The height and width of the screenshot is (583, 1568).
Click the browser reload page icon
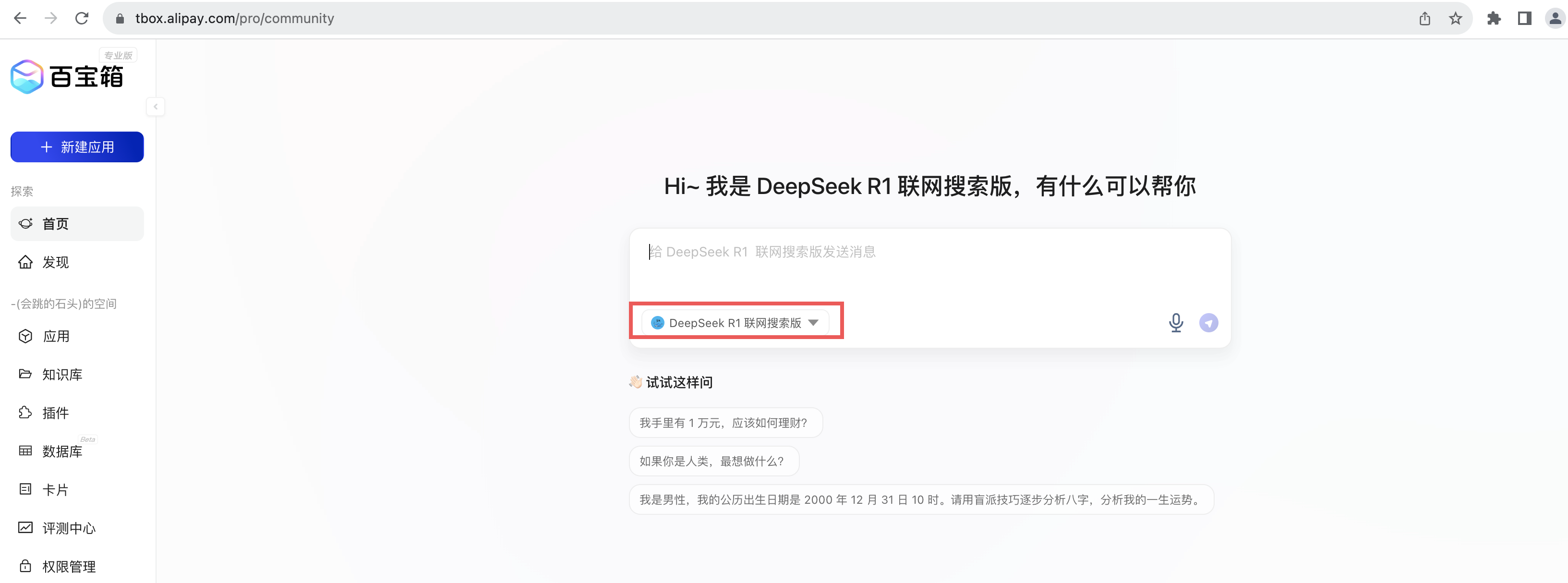point(82,18)
